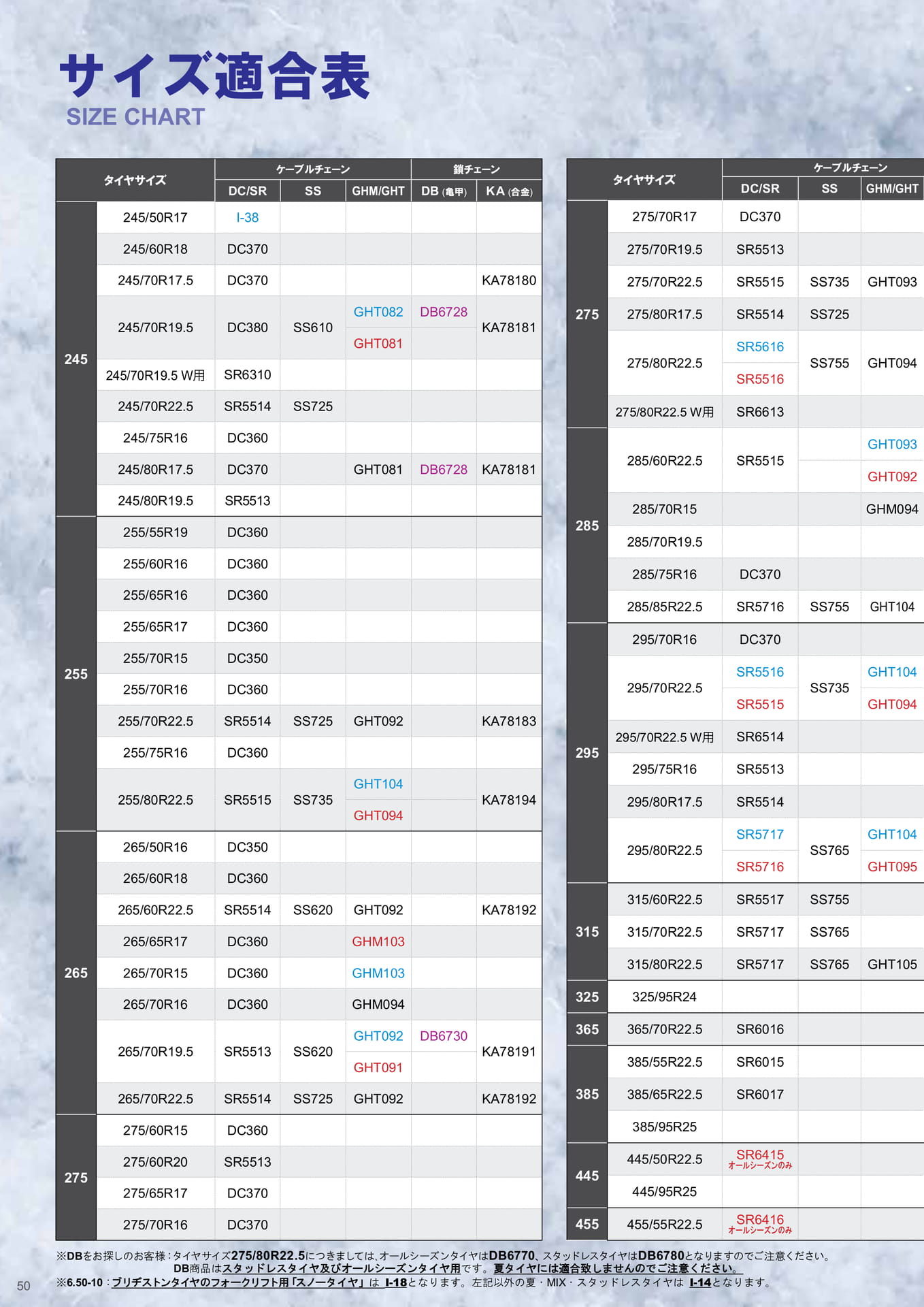
Task: Click the KA78194 cell
Action: (x=509, y=800)
